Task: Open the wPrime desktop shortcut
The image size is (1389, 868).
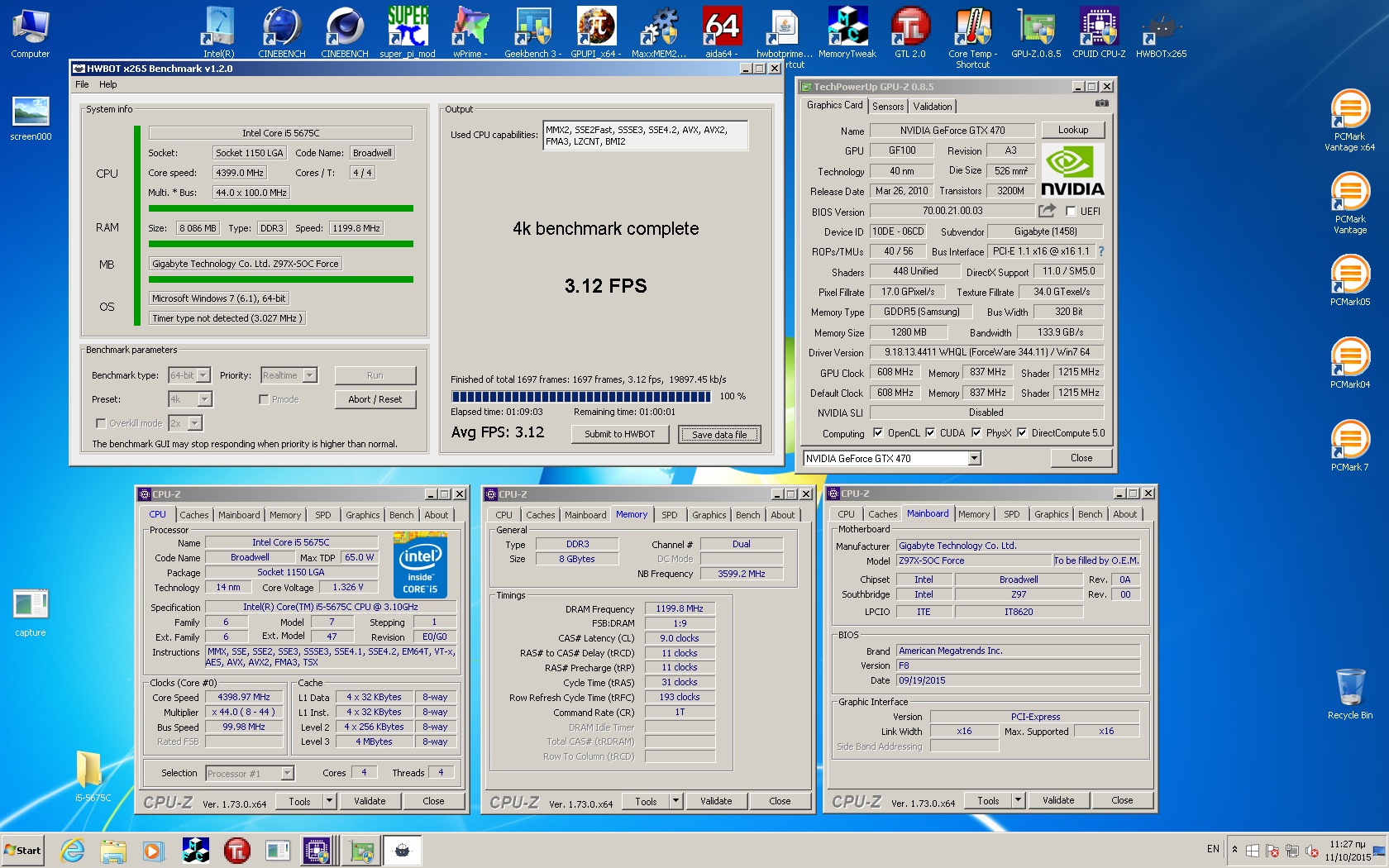Action: tap(470, 33)
